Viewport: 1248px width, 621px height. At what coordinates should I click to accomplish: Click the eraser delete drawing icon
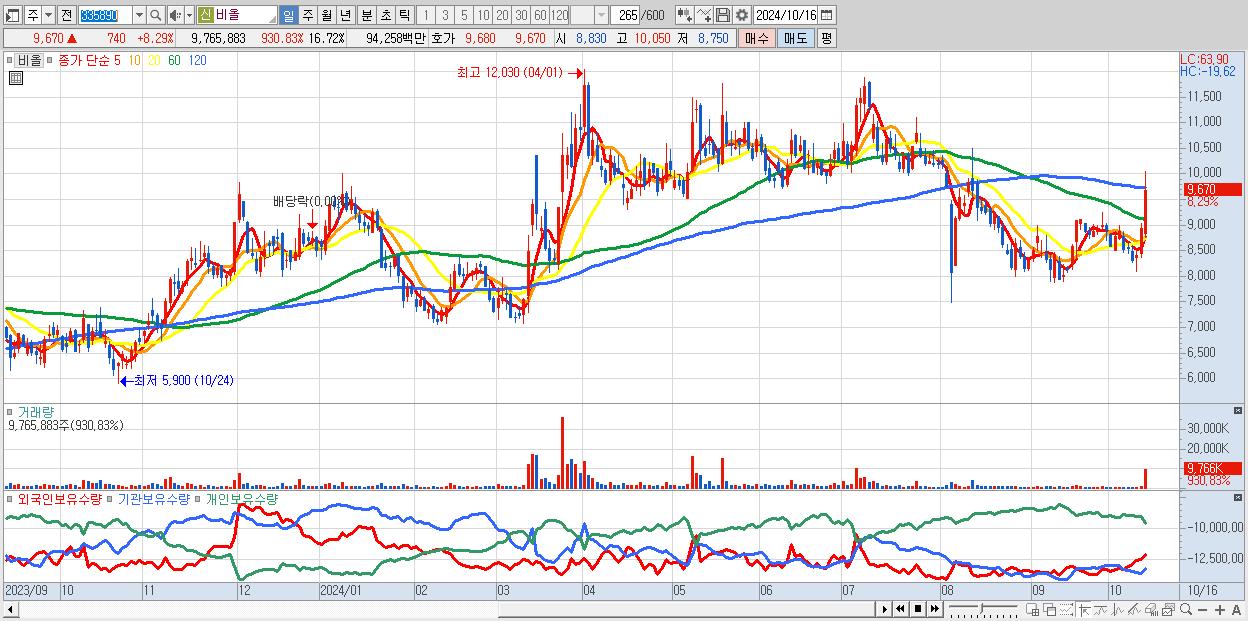(1151, 610)
